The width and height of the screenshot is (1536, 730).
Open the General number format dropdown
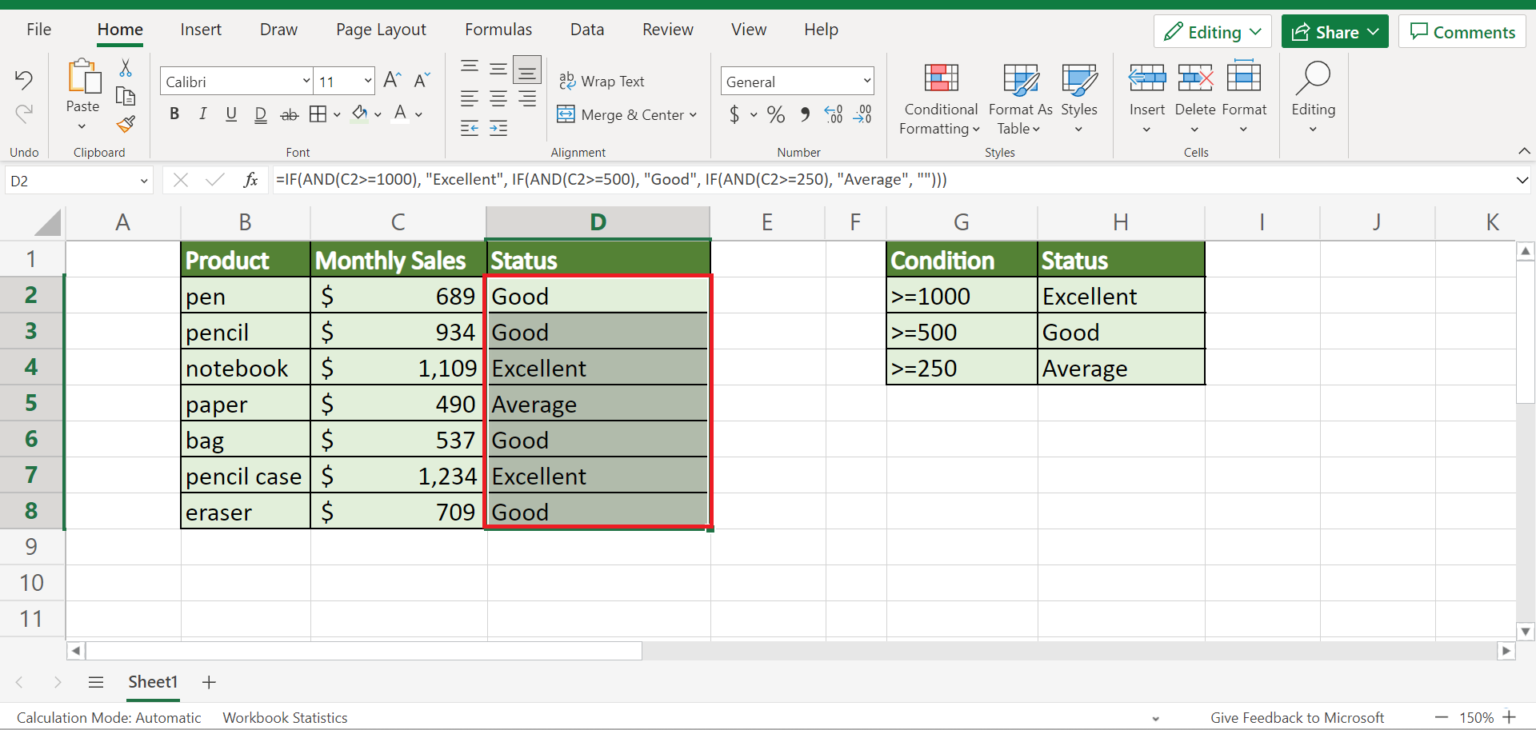(x=866, y=82)
